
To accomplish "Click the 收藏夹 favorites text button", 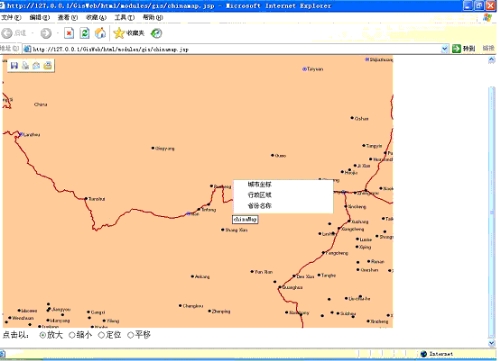I will tap(135, 33).
